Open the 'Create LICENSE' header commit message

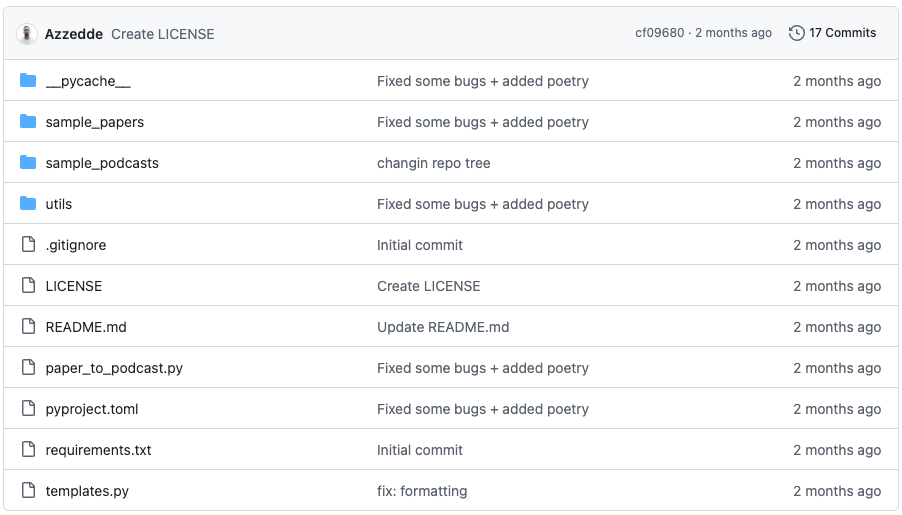[x=163, y=35]
